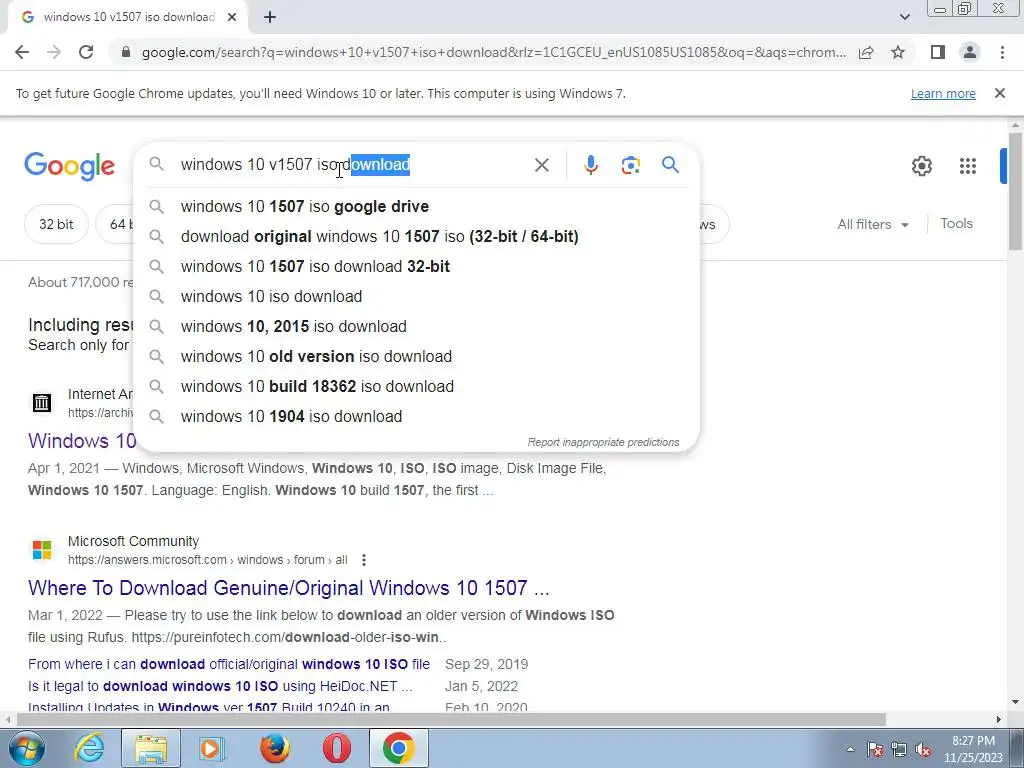This screenshot has height=768, width=1024.
Task: Click in the Google search input field
Action: point(353,165)
